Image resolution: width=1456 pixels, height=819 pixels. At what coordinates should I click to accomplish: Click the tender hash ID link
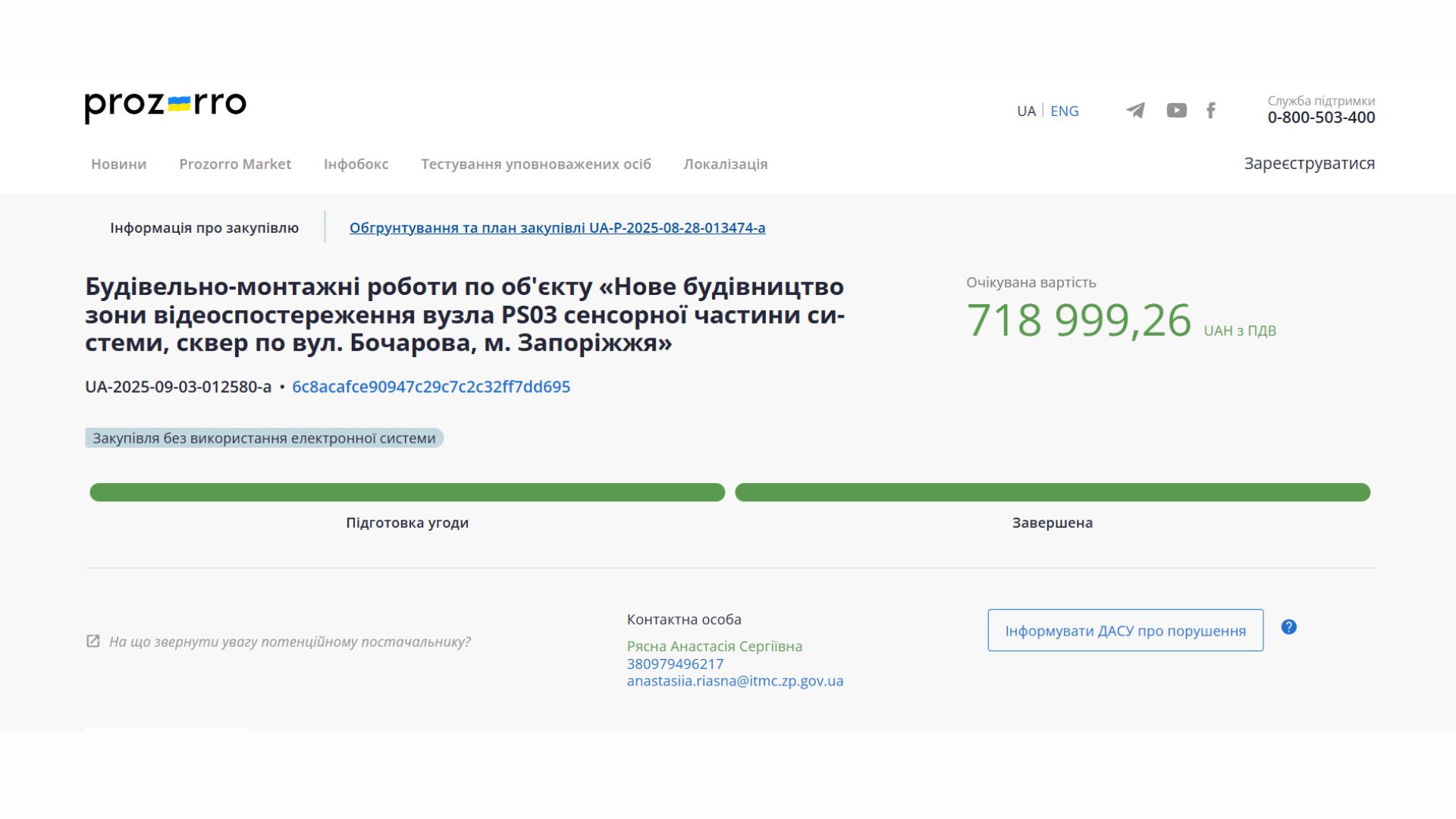[x=431, y=387]
